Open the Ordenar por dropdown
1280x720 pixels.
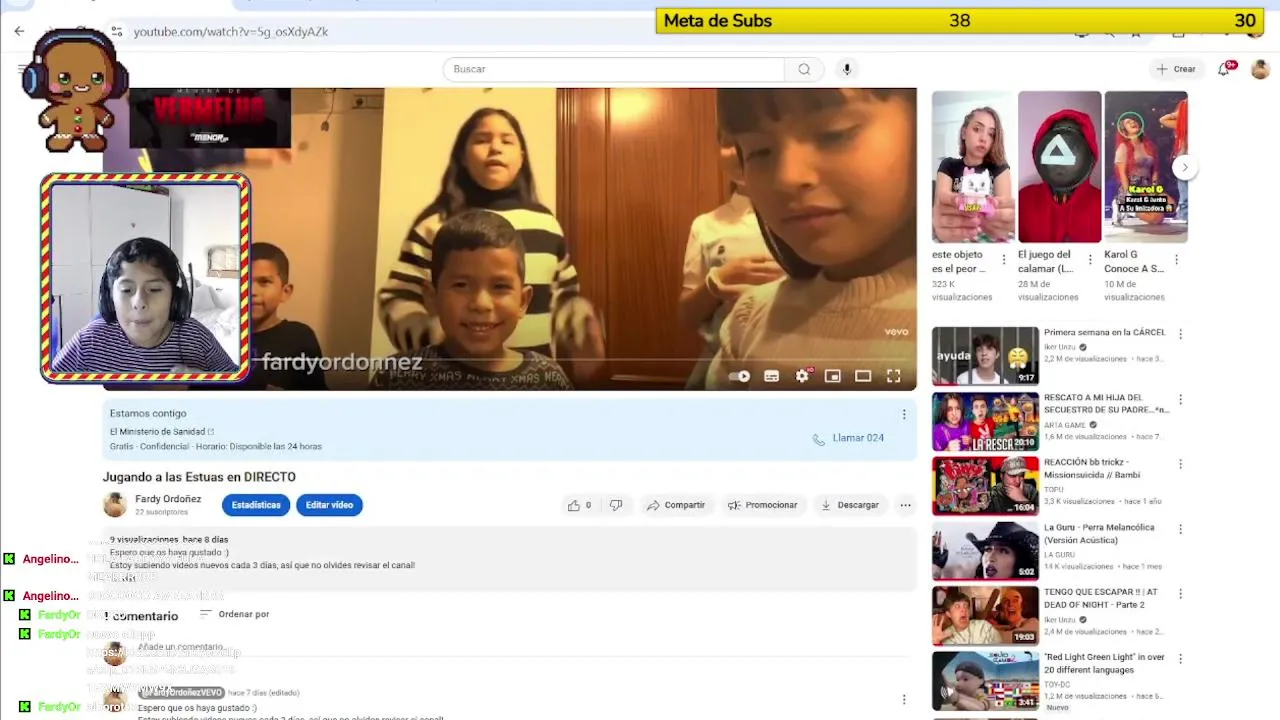[235, 614]
